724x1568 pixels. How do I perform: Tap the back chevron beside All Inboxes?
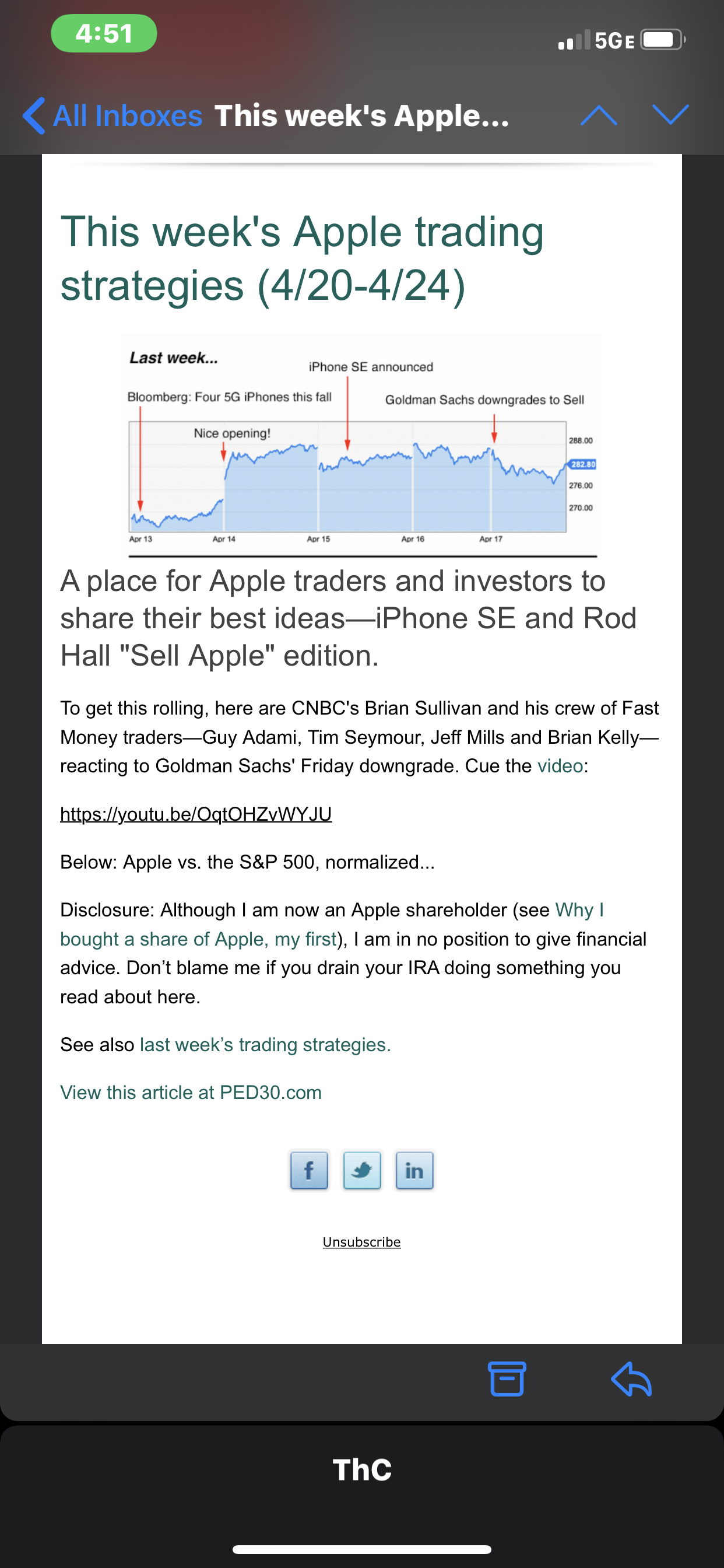[34, 116]
